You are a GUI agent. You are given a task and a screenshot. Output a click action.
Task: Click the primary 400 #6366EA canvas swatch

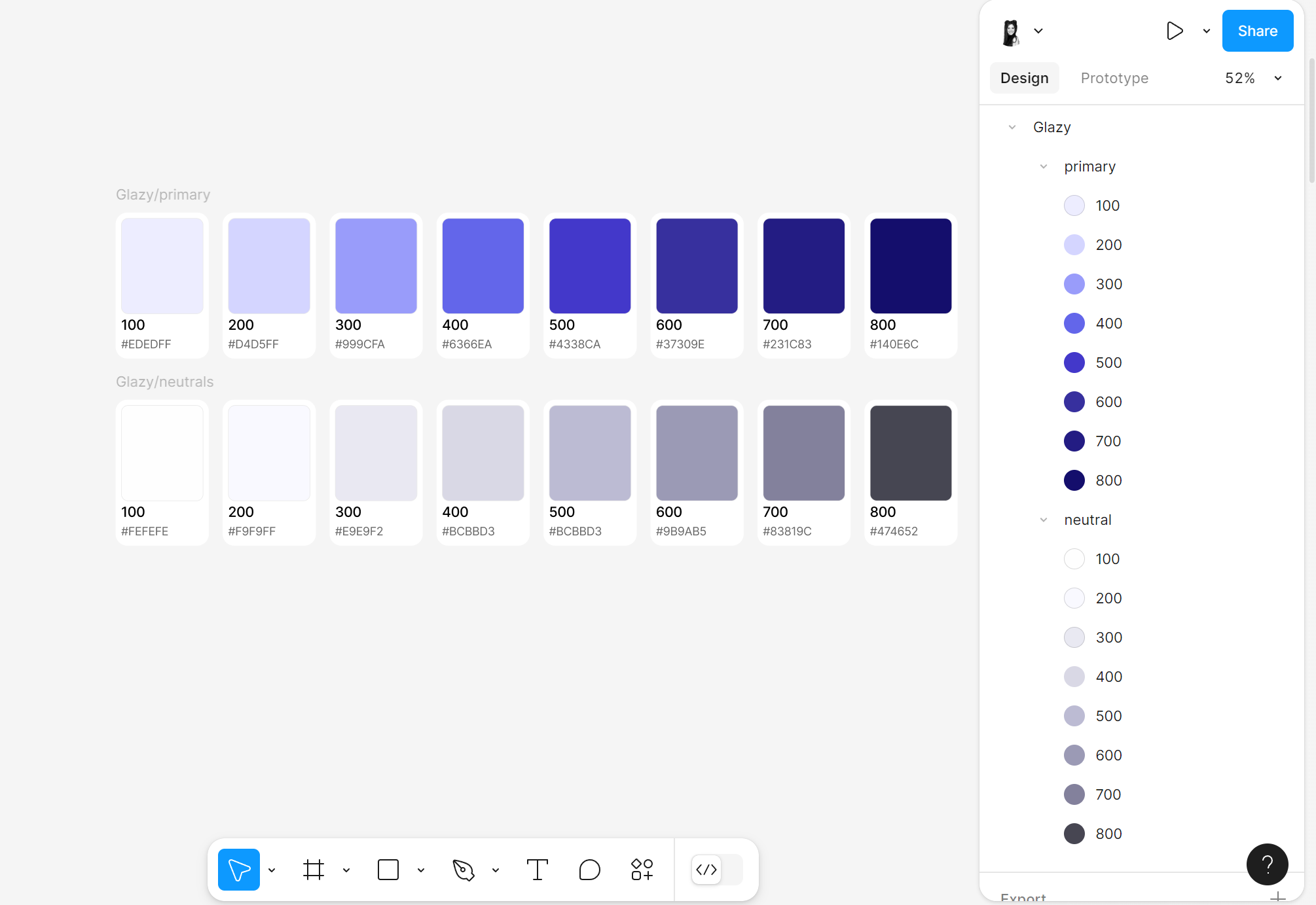coord(483,266)
